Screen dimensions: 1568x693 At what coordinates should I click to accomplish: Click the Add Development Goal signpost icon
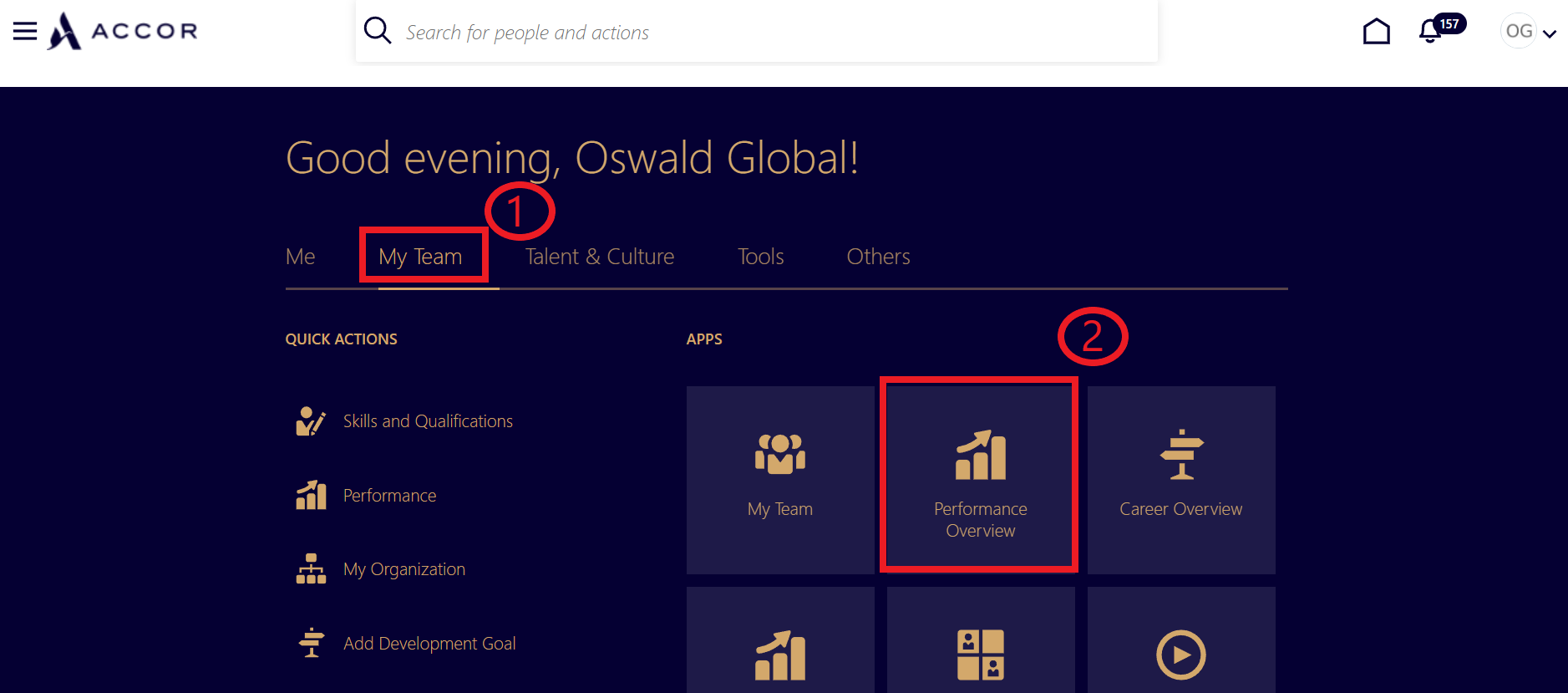coord(312,643)
